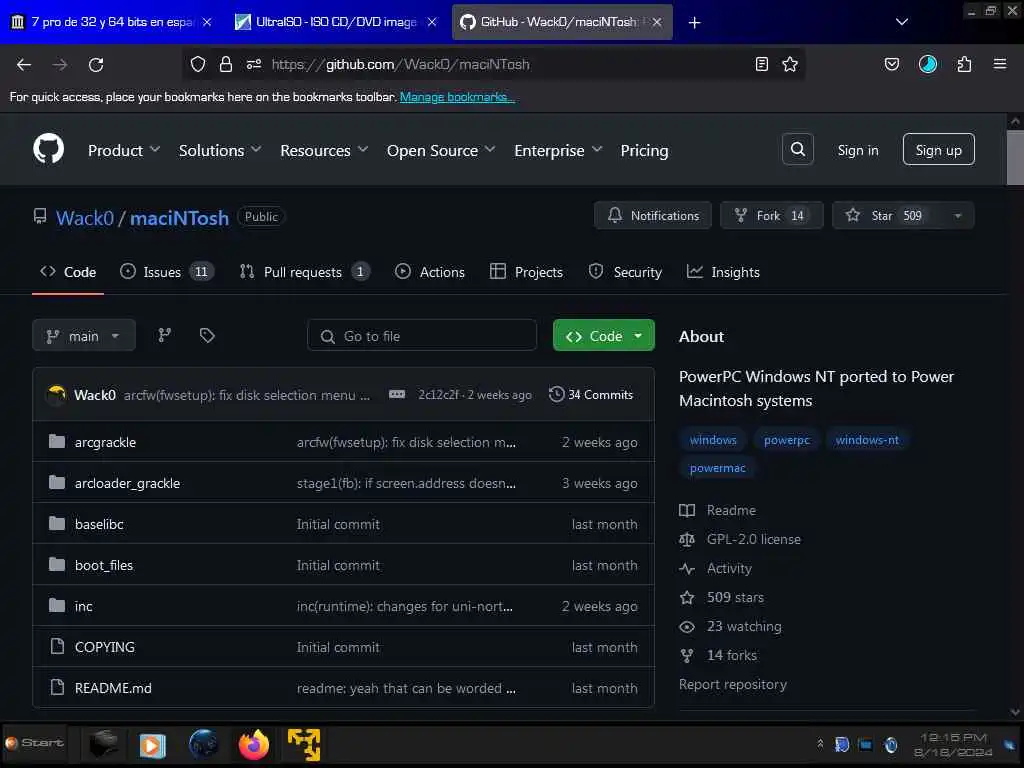Click the padlock site security icon
The image size is (1024, 768).
pos(226,64)
